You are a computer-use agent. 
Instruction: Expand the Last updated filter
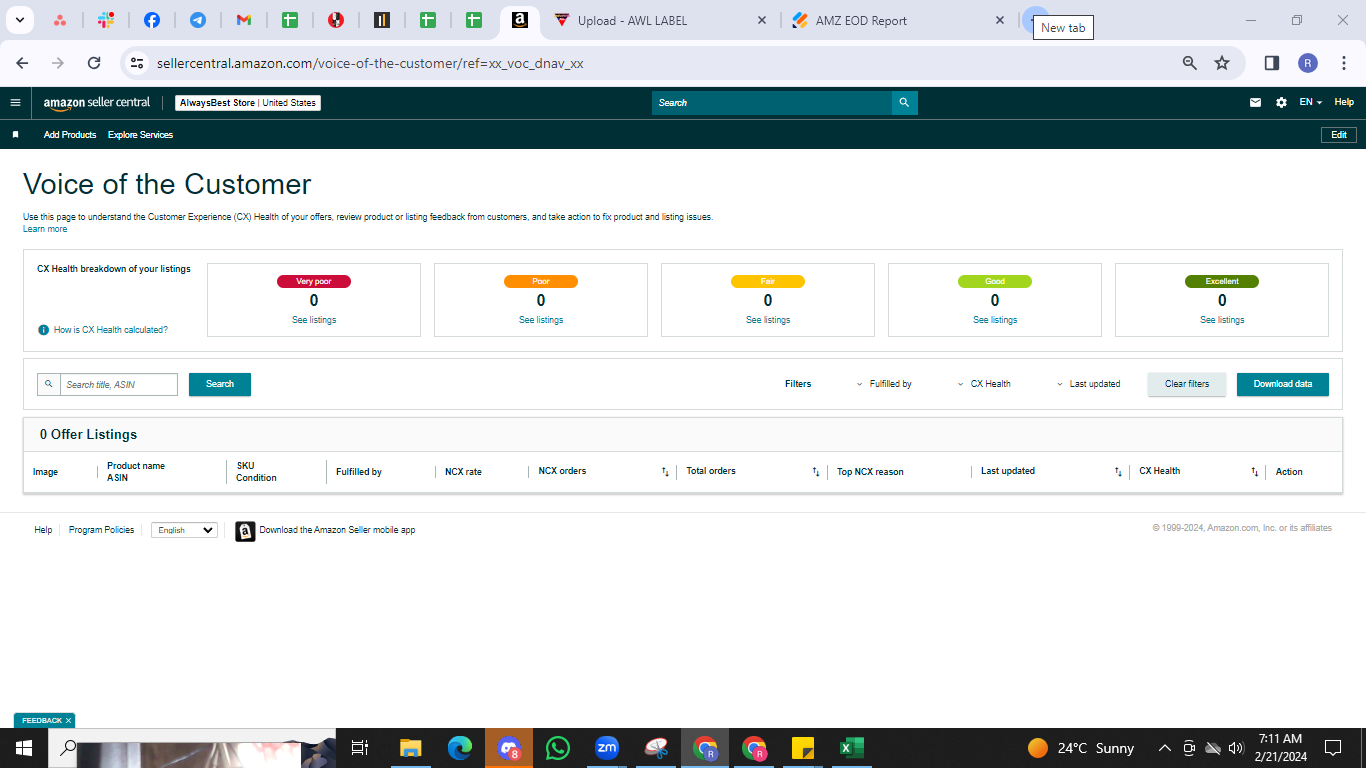(x=1089, y=384)
